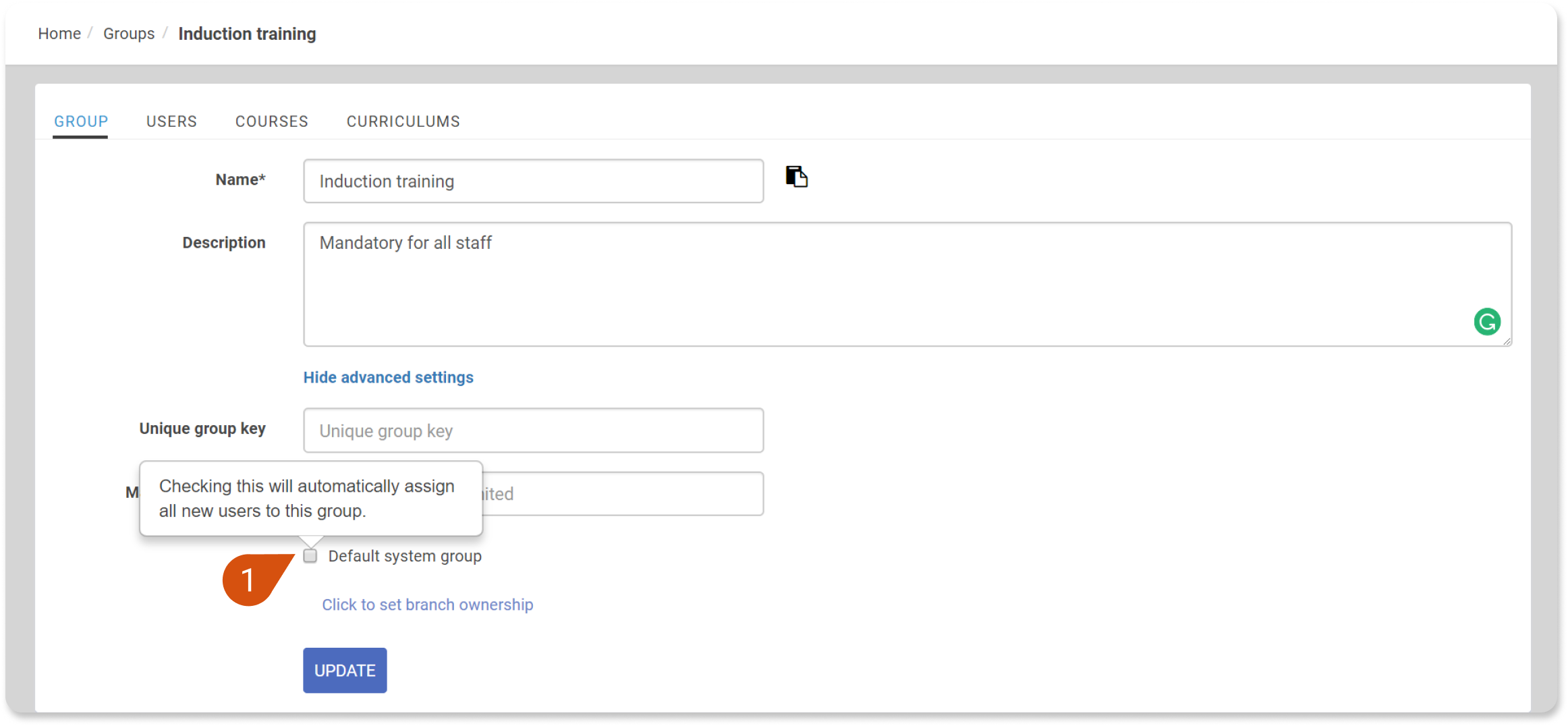Viewport: 1568px width, 726px height.
Task: Go to the Curriculums tab
Action: [403, 121]
